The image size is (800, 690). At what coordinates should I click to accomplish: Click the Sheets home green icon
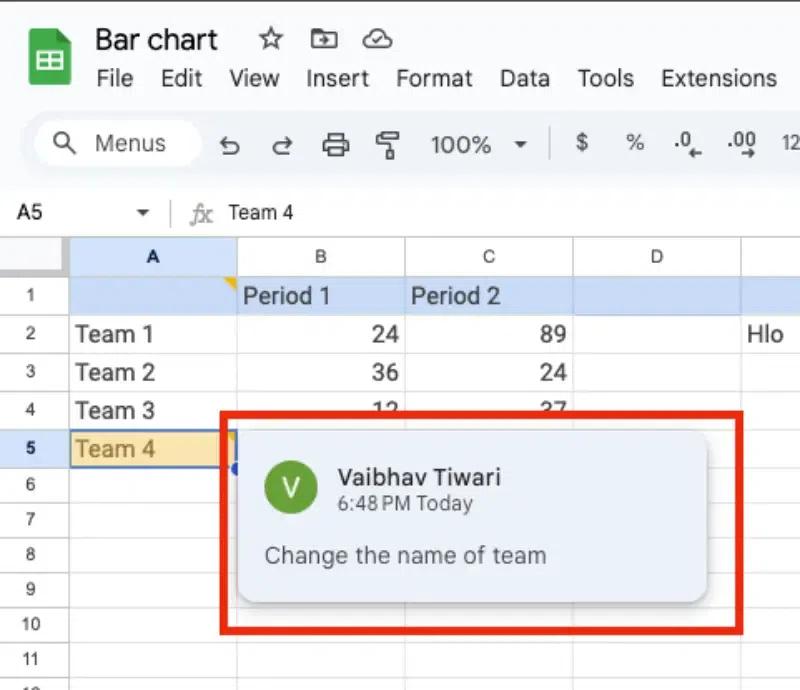tap(48, 56)
